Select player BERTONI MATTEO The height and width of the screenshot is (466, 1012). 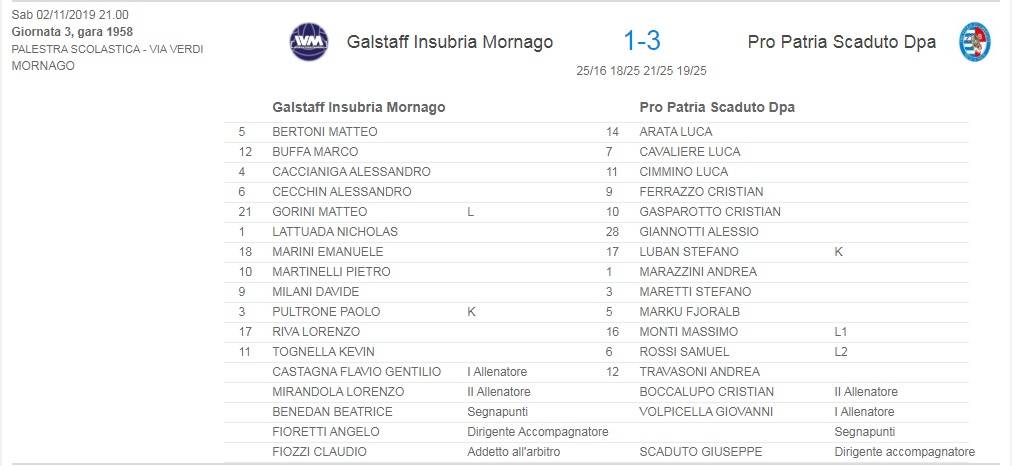[325, 132]
